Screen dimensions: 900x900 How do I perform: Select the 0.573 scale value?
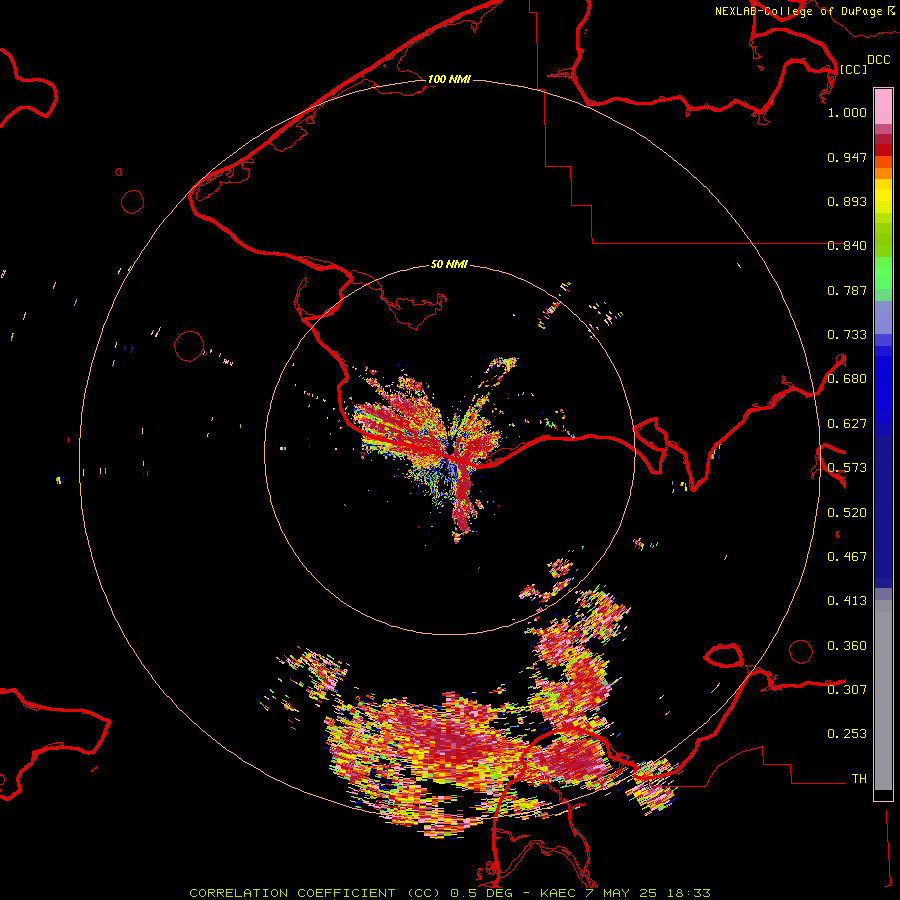847,468
